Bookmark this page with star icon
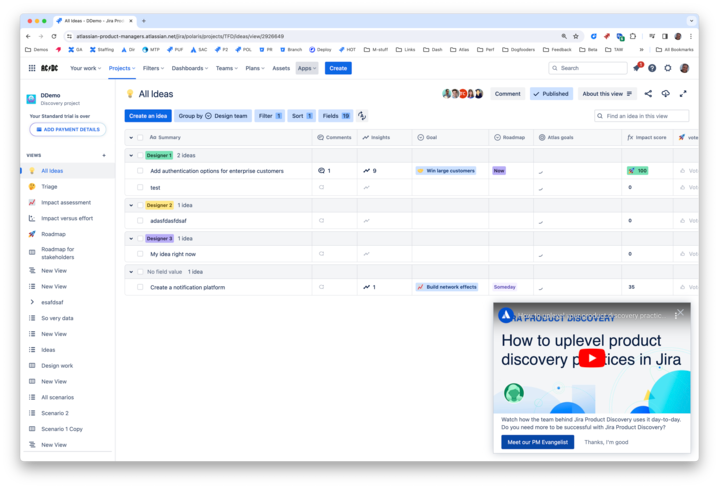The image size is (719, 488). coord(576,36)
